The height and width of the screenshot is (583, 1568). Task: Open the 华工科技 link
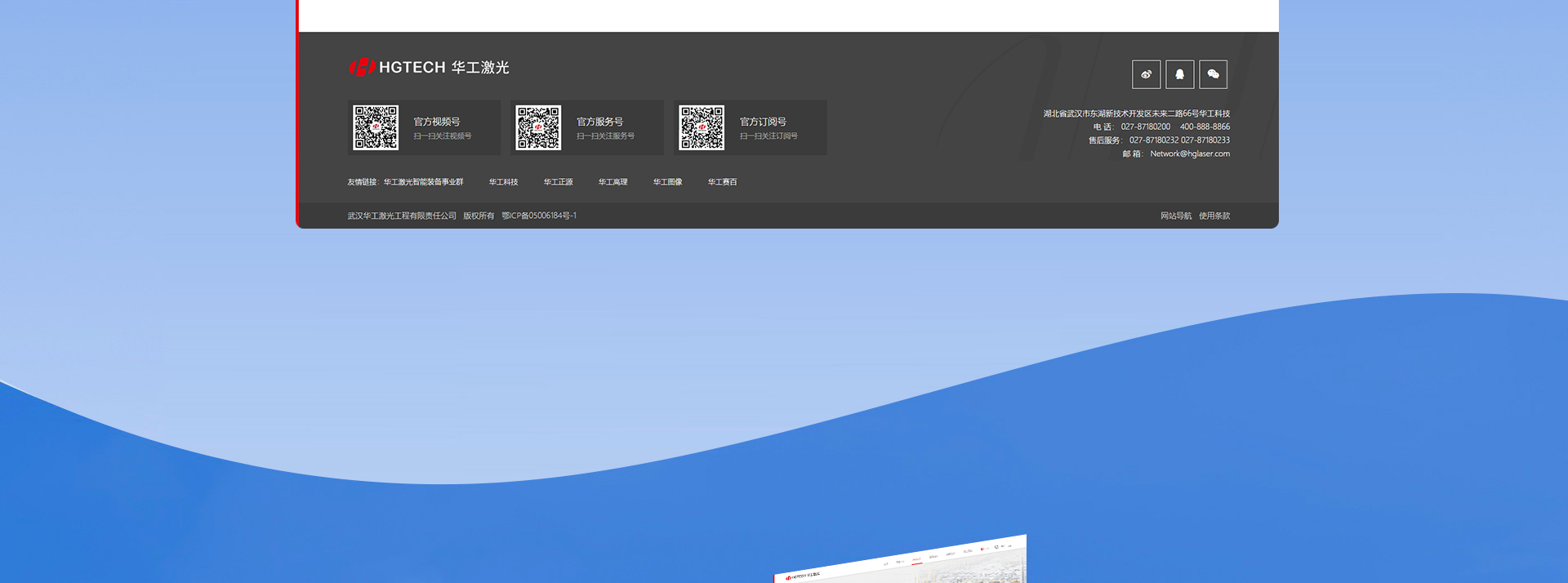coord(503,182)
